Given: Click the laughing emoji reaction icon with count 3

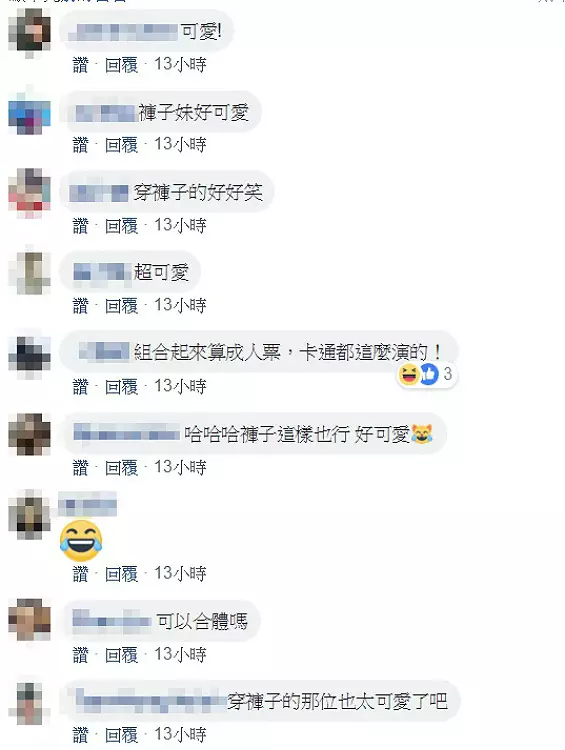Looking at the screenshot, I should [x=409, y=375].
